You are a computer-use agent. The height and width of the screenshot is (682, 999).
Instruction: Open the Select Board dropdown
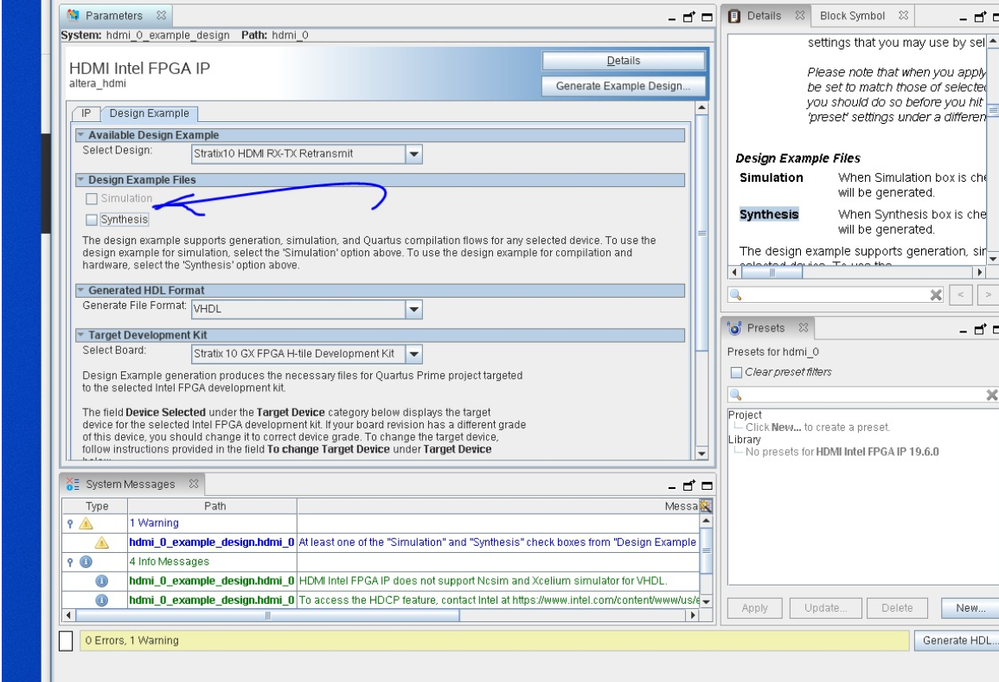click(x=413, y=354)
